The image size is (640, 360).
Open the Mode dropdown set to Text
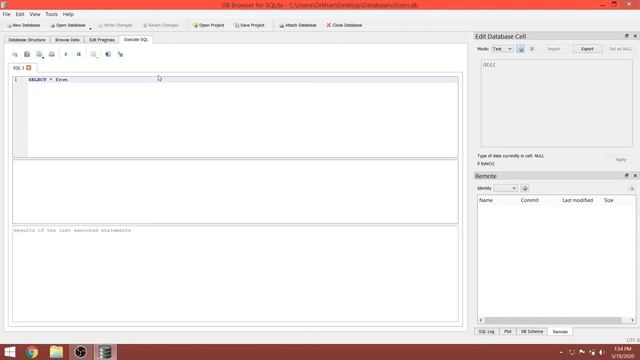click(502, 49)
